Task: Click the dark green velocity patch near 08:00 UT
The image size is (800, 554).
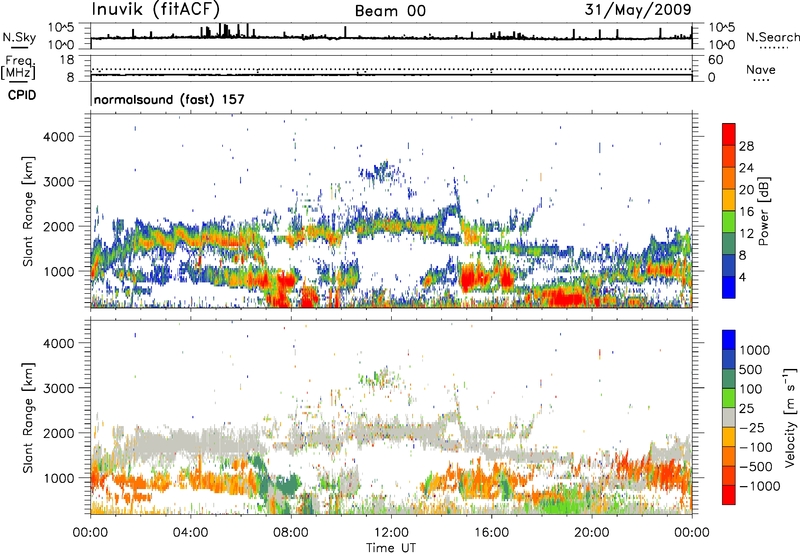Action: click(x=287, y=484)
